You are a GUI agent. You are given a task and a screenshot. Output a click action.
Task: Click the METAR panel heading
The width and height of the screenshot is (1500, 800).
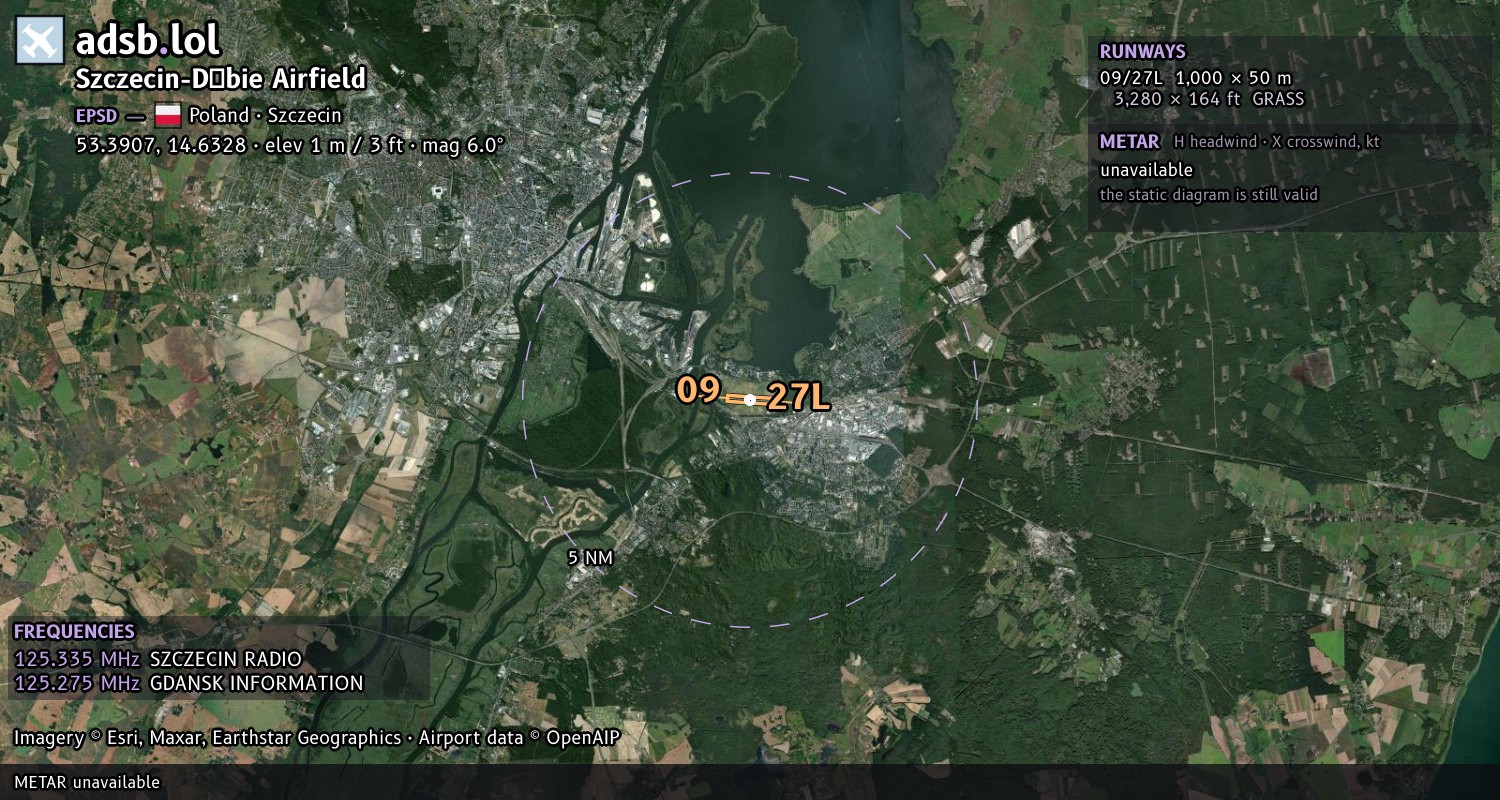click(x=1129, y=141)
